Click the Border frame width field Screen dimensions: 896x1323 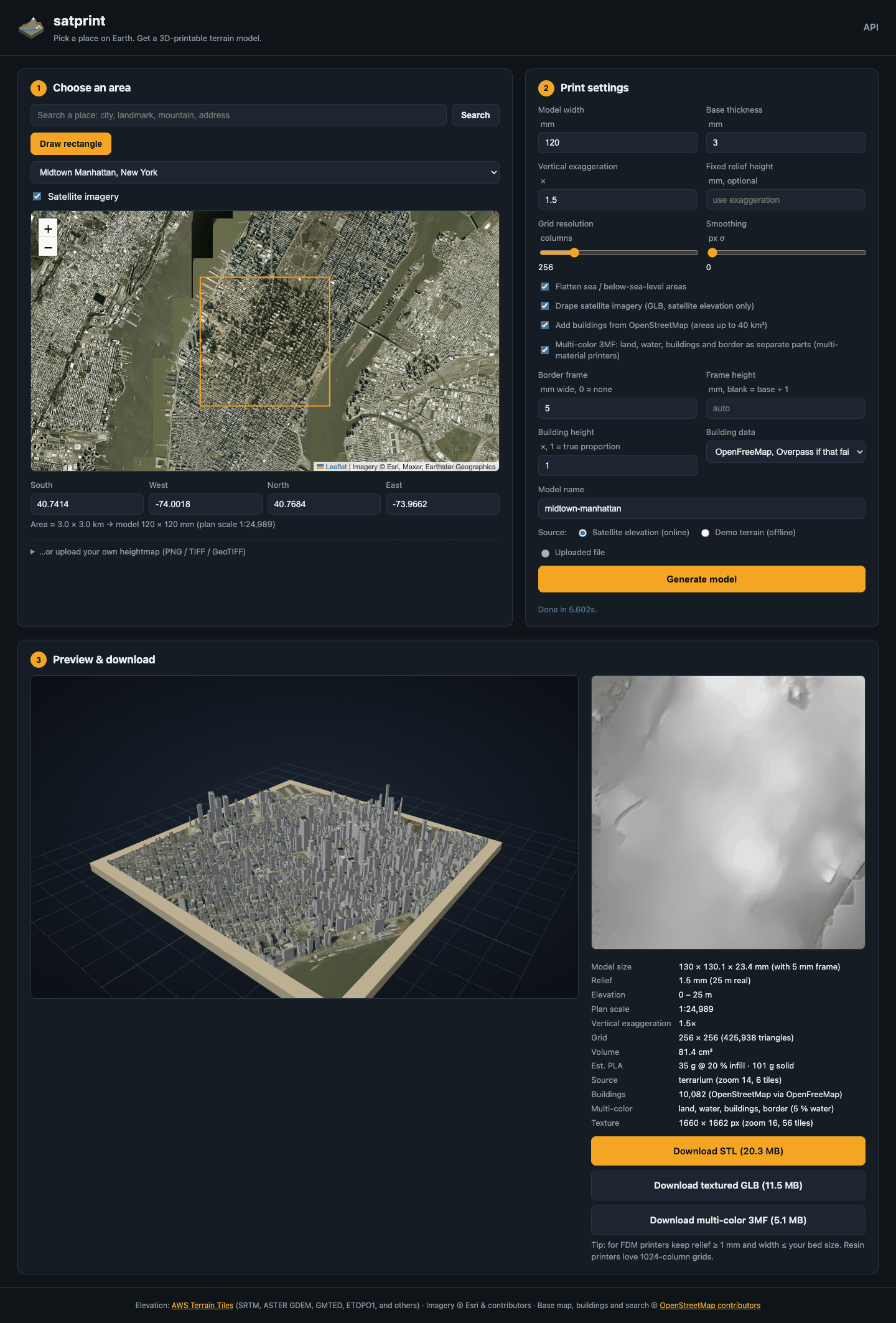click(x=617, y=408)
